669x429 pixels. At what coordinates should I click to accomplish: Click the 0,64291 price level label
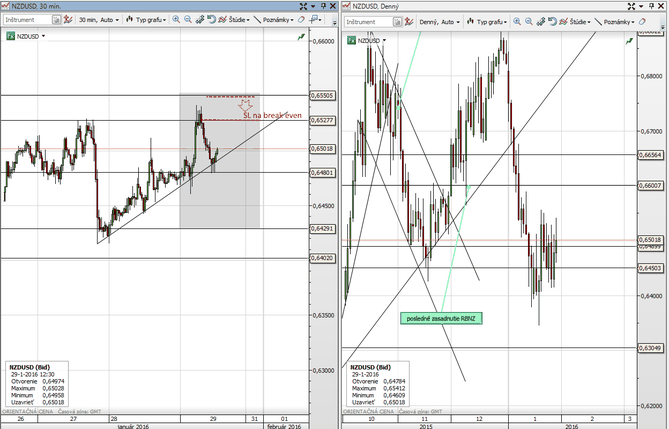coord(323,229)
